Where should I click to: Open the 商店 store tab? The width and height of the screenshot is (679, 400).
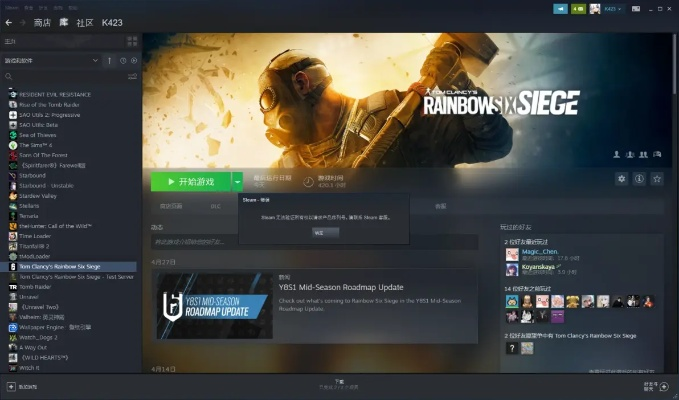tap(42, 21)
